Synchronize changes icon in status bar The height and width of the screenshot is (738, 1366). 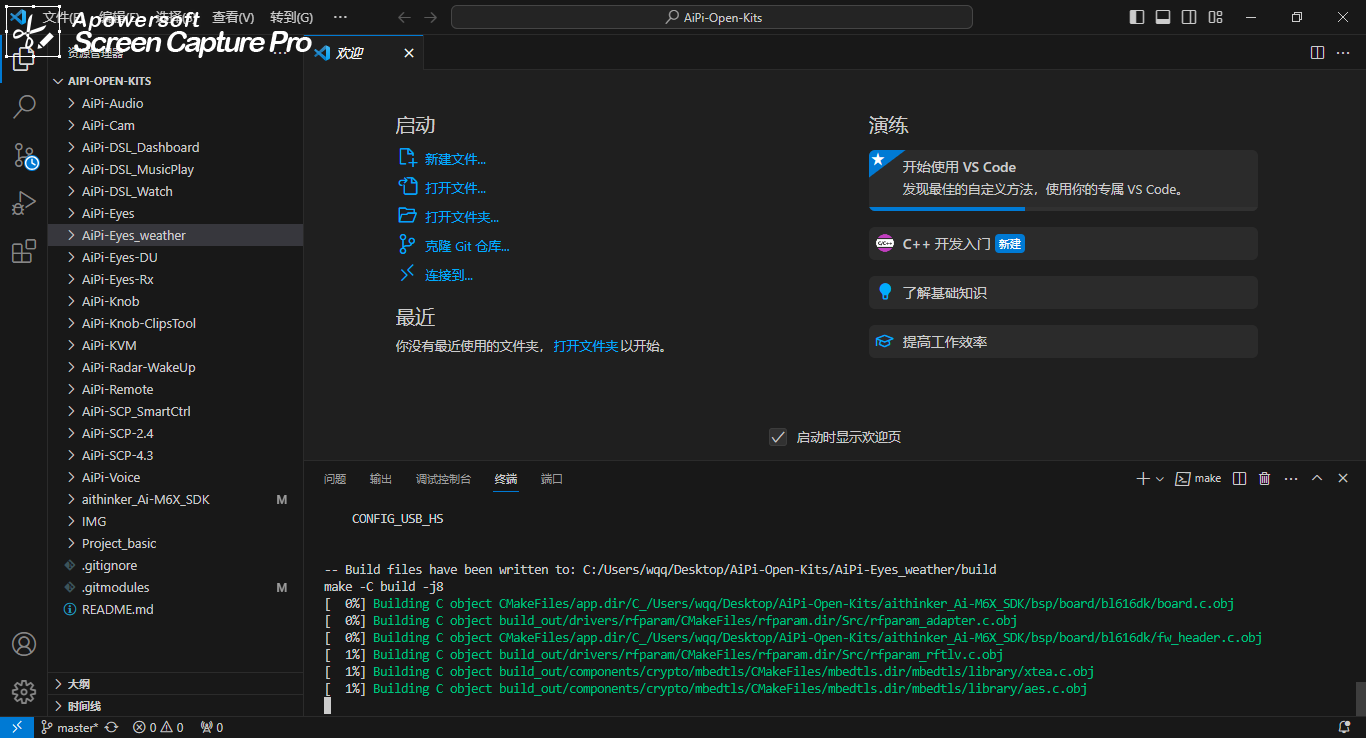pos(111,727)
